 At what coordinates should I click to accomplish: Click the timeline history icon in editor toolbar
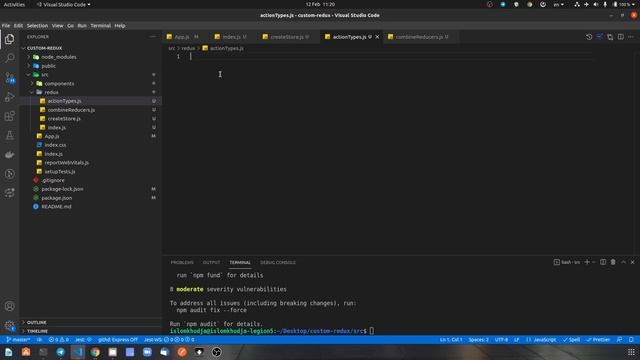(589, 37)
